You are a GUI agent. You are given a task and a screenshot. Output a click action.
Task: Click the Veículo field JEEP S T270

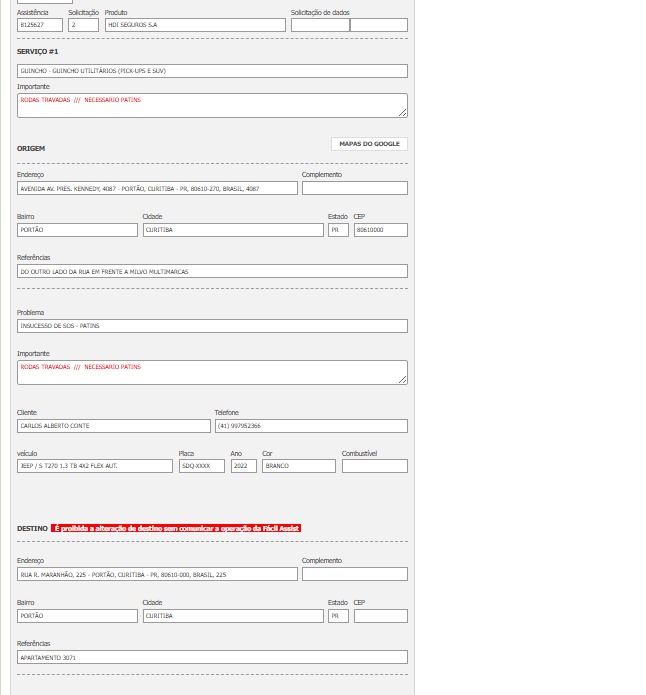(95, 466)
